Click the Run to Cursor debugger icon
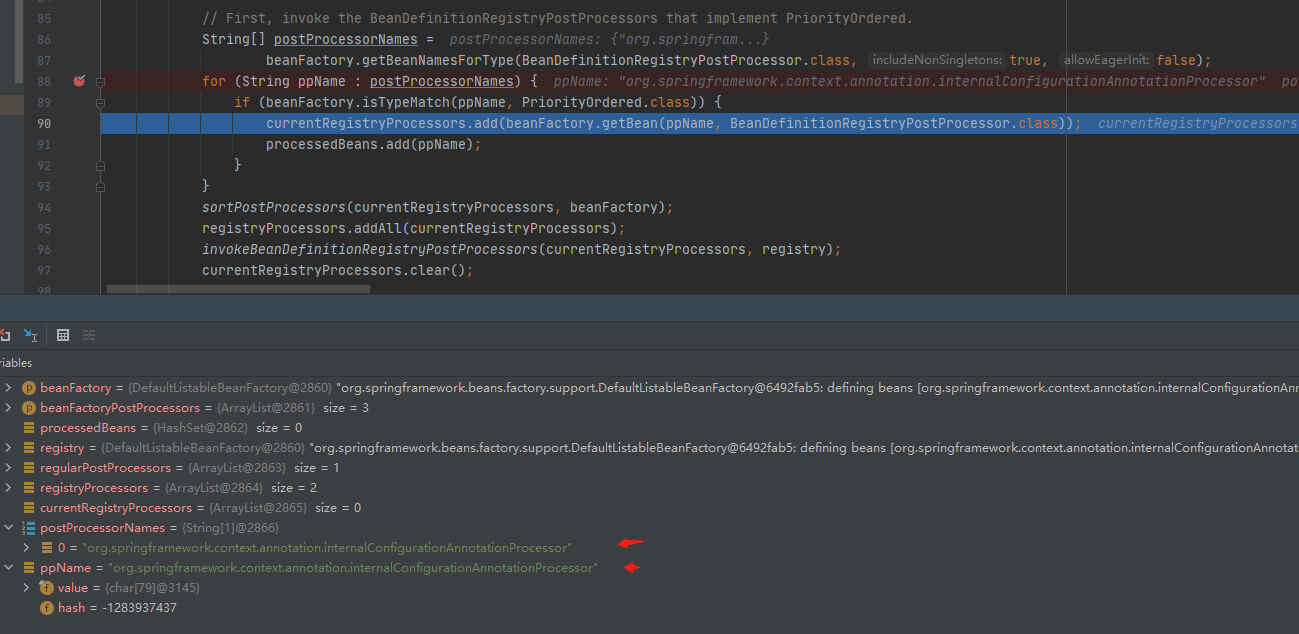 tap(31, 335)
